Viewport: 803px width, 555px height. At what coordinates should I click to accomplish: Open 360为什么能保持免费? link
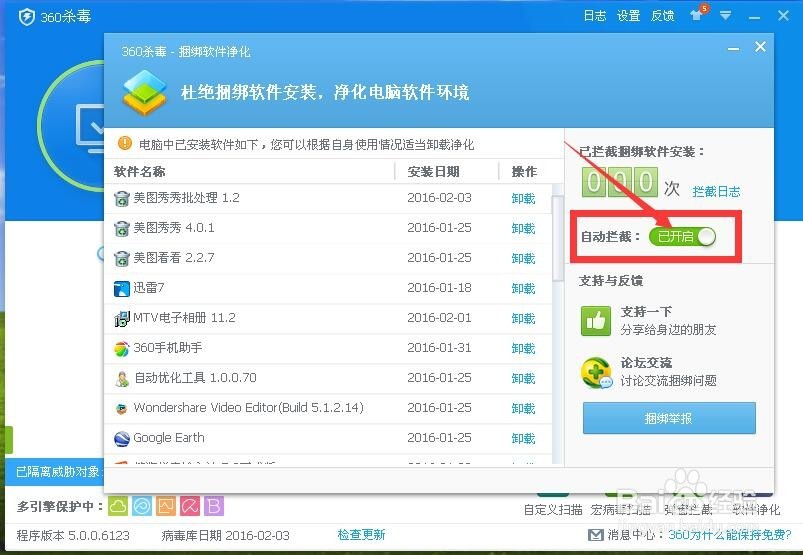point(730,535)
